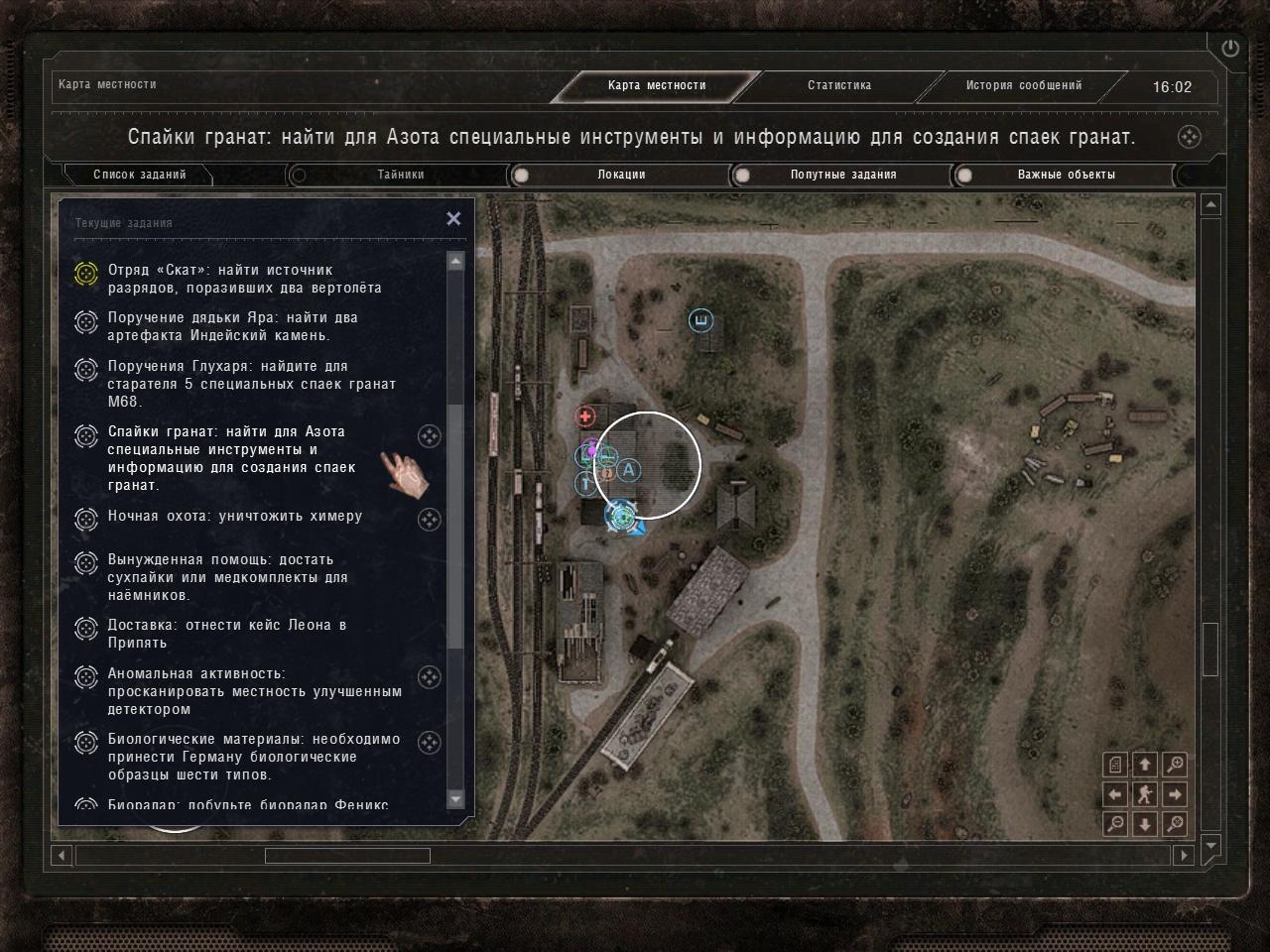Activate Отряд «Скат» quest marker icon
The width and height of the screenshot is (1270, 952).
click(86, 274)
